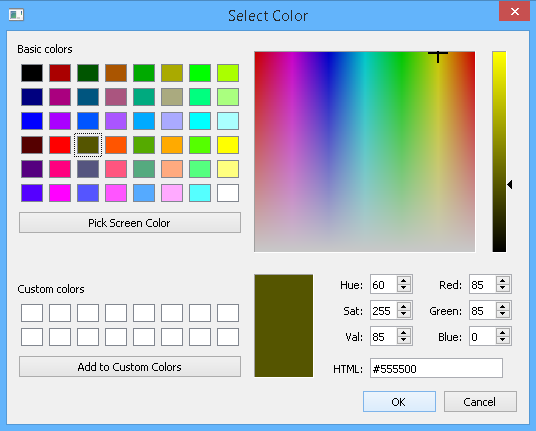The image size is (536, 431).
Task: Cancel the Select Color dialog
Action: (x=480, y=402)
